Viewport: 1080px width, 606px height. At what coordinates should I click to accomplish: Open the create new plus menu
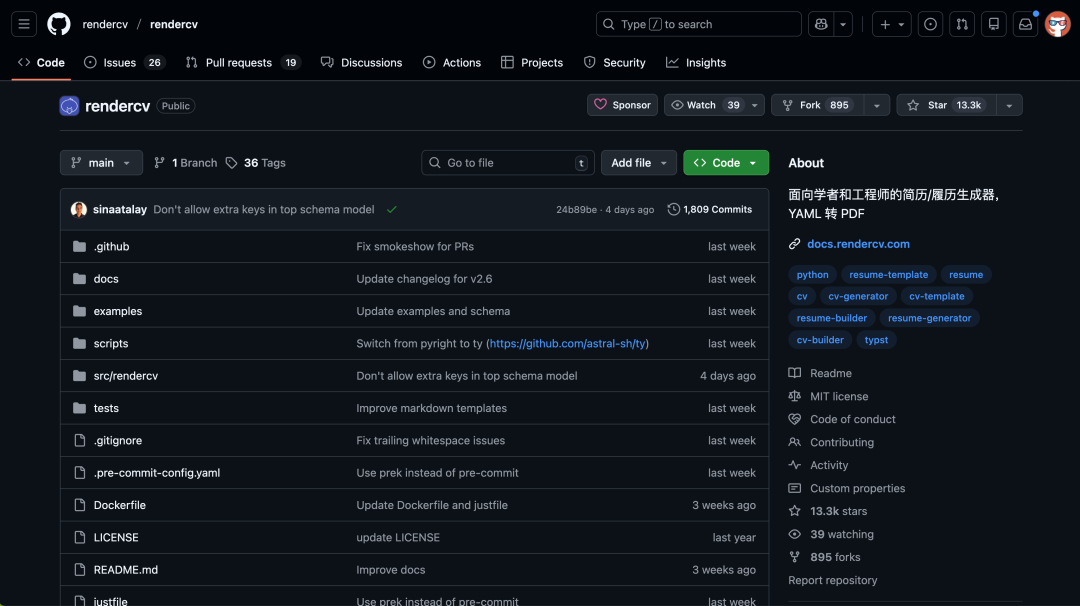pyautogui.click(x=892, y=24)
